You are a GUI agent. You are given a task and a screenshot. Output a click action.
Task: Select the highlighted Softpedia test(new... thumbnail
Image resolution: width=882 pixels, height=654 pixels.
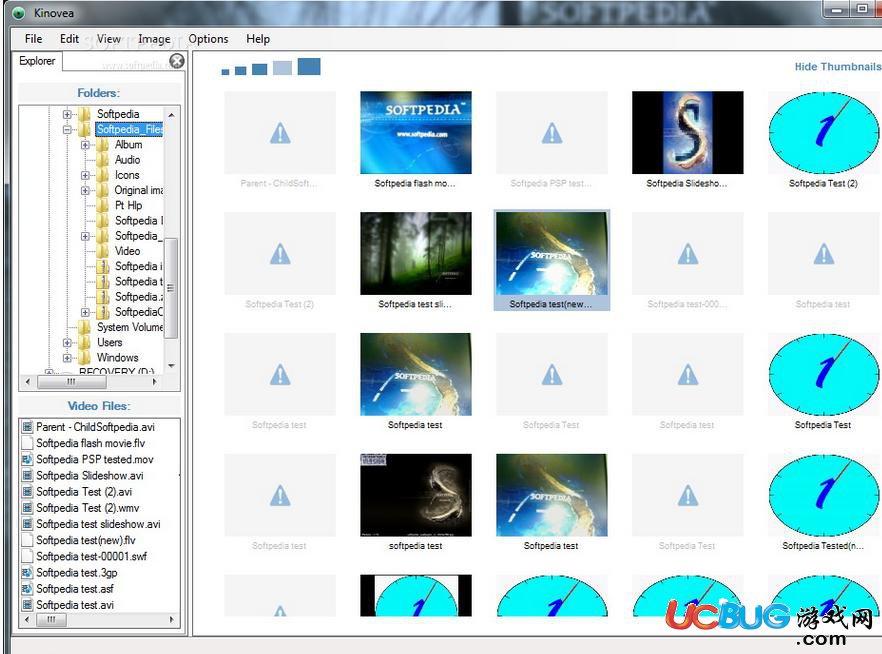point(552,260)
